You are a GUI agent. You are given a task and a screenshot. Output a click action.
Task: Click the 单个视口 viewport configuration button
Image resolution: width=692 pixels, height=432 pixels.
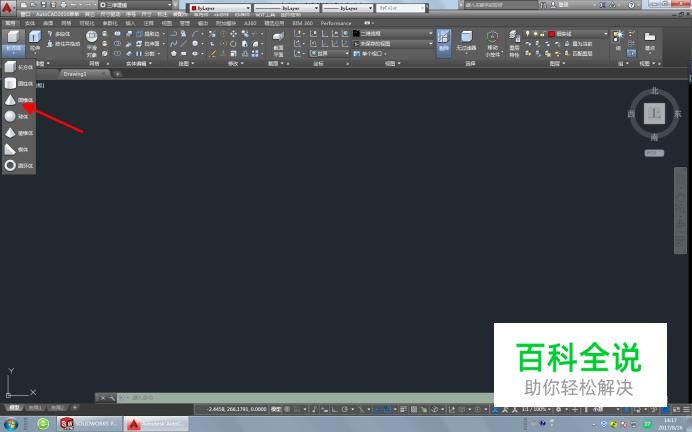coord(369,53)
